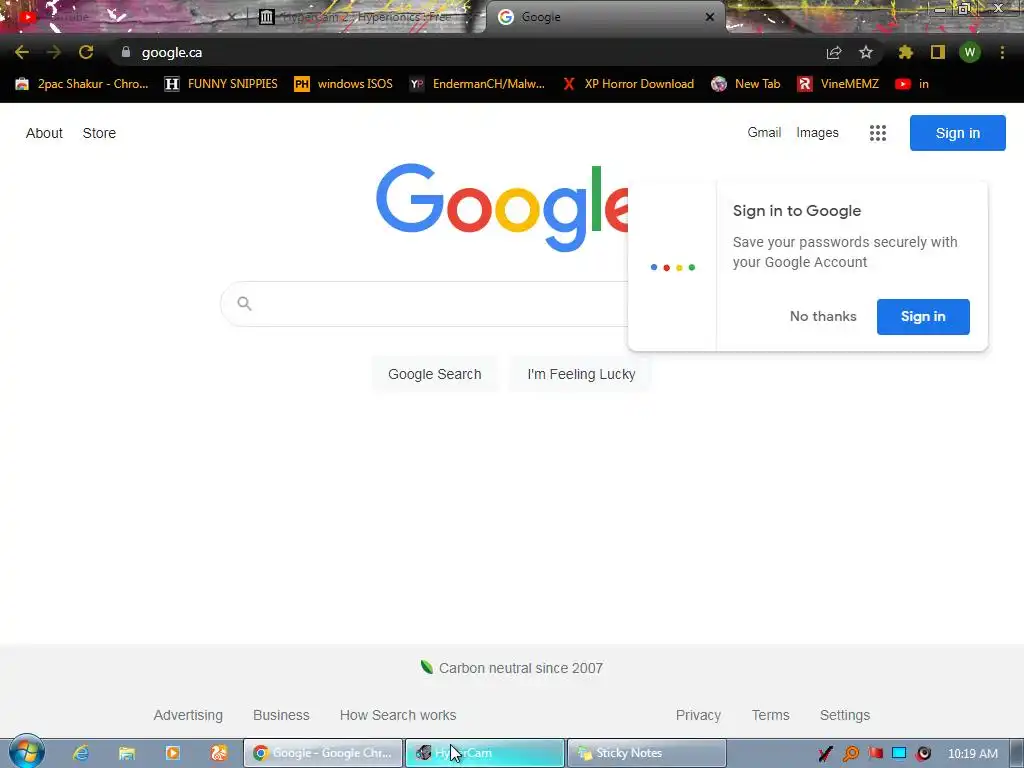Image resolution: width=1024 pixels, height=768 pixels.
Task: Open Carbon neutral since 2007 link
Action: pyautogui.click(x=512, y=668)
